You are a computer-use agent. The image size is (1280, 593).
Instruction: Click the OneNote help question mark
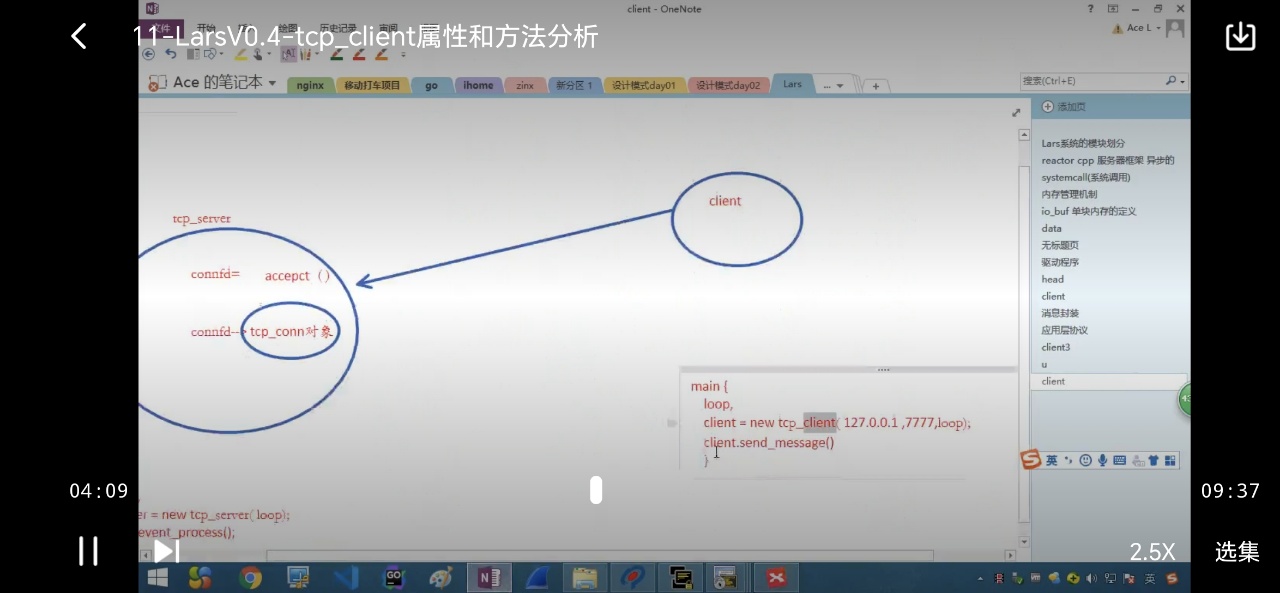pos(1090,8)
